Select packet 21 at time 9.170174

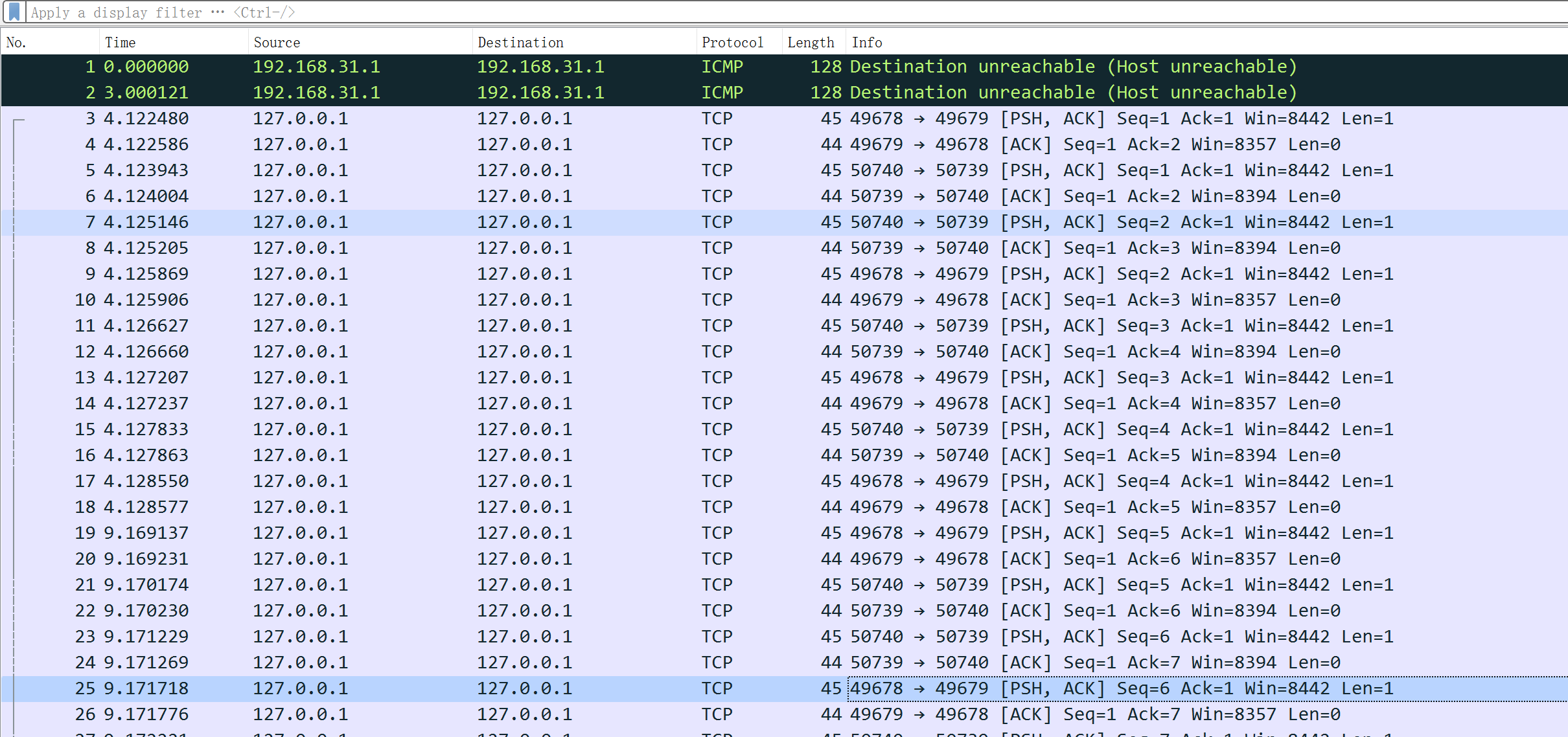tap(784, 585)
